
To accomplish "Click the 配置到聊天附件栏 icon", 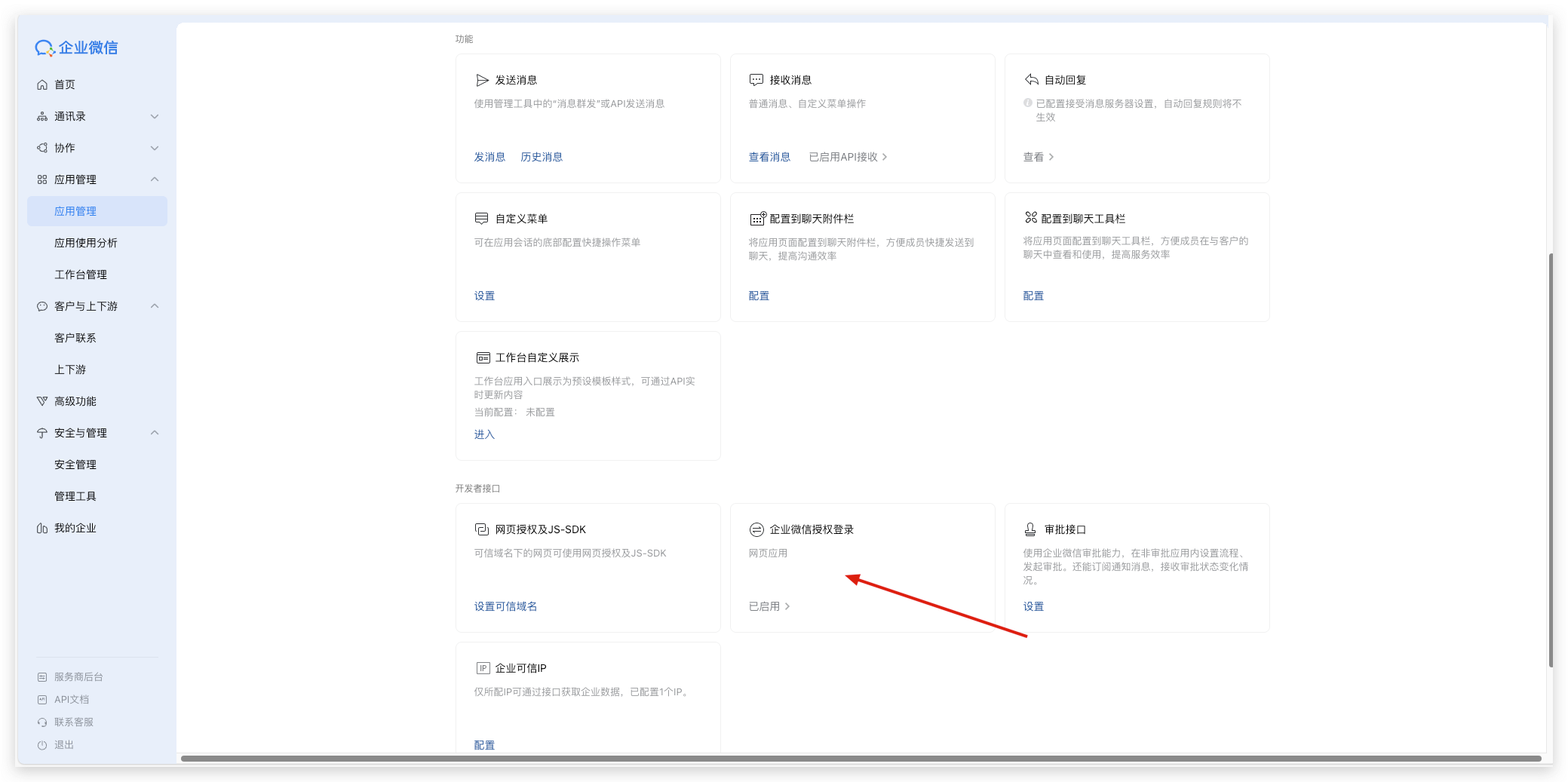I will [757, 219].
